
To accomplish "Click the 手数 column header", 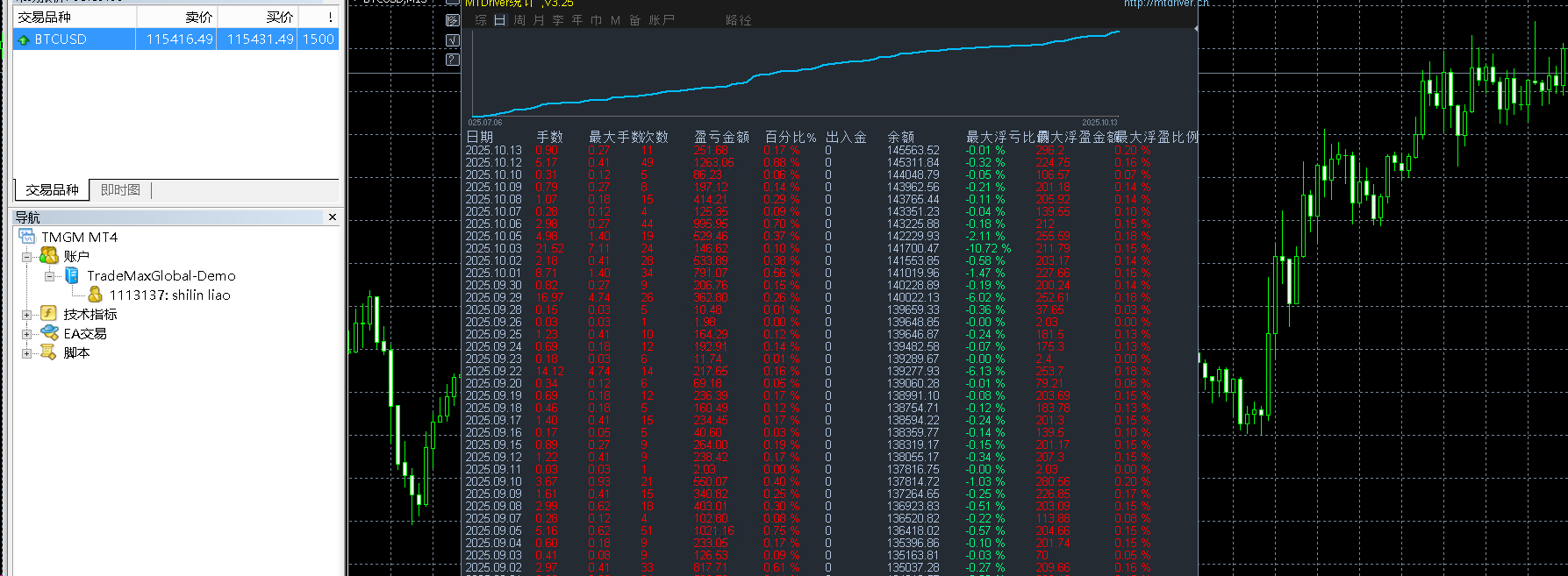I will click(x=550, y=137).
